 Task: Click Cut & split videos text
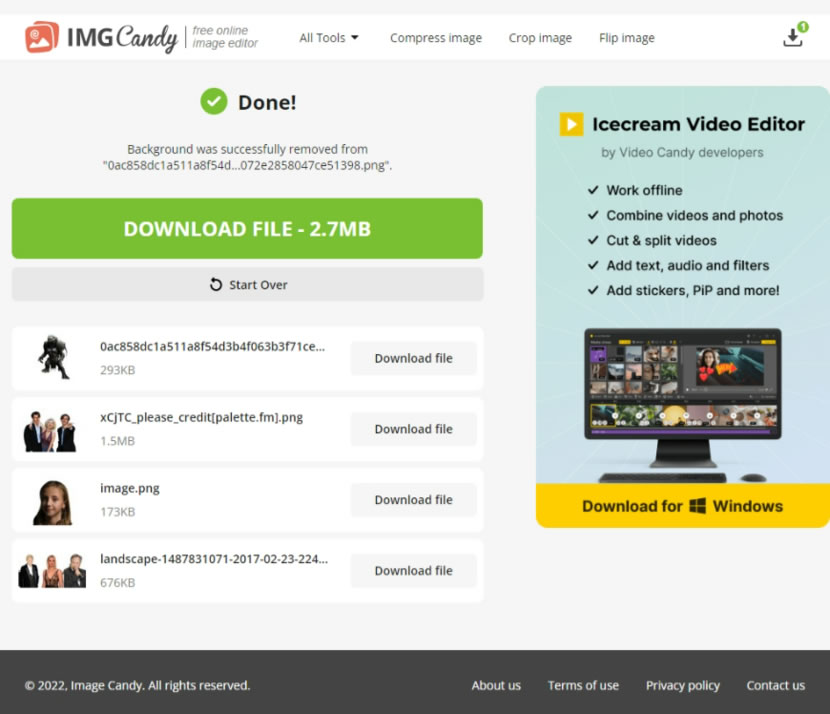[661, 241]
